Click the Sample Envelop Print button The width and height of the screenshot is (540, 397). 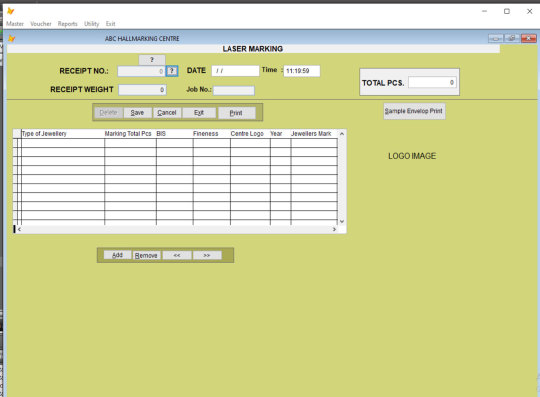414,111
